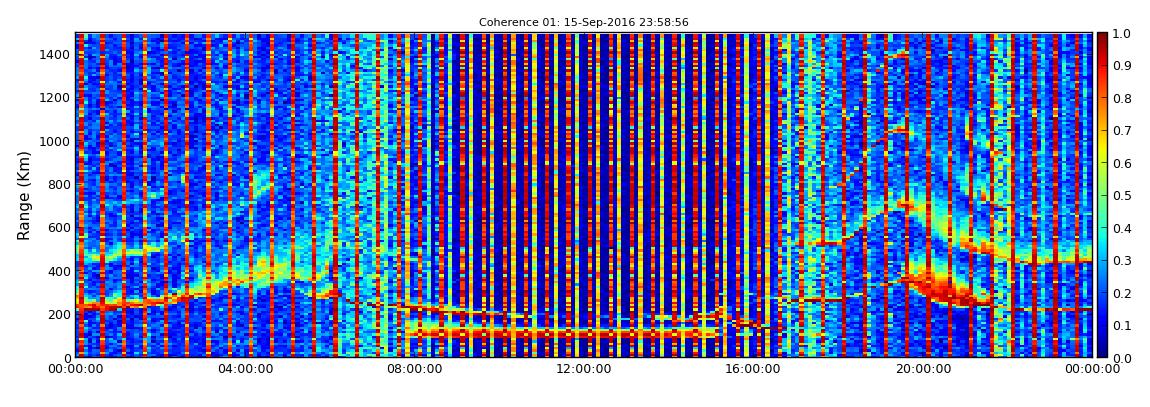Click the 600 tick label on the range axis
The image size is (1150, 407).
tap(59, 227)
